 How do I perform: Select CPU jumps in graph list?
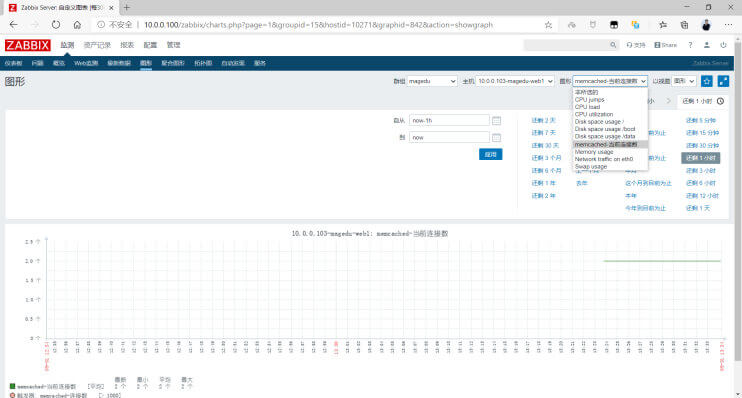tap(590, 100)
